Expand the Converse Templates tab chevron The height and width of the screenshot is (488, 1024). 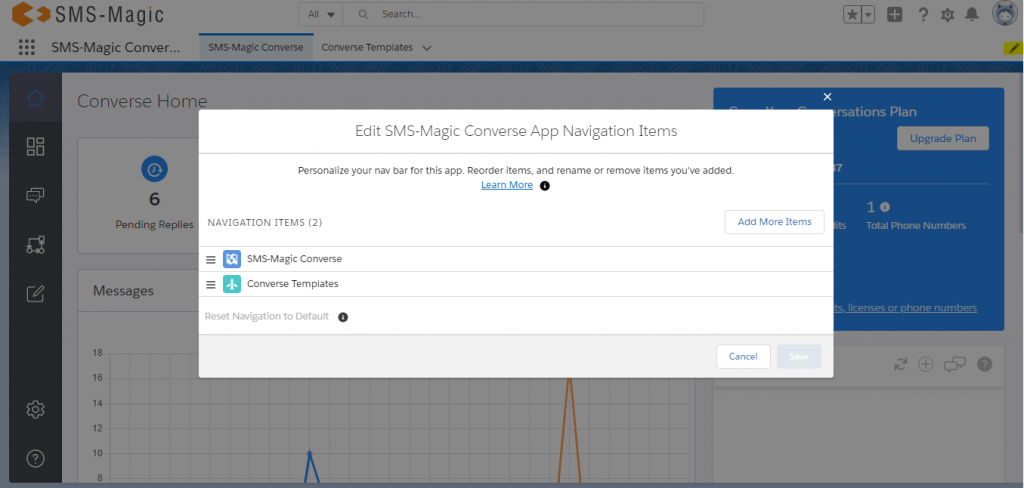(x=427, y=48)
